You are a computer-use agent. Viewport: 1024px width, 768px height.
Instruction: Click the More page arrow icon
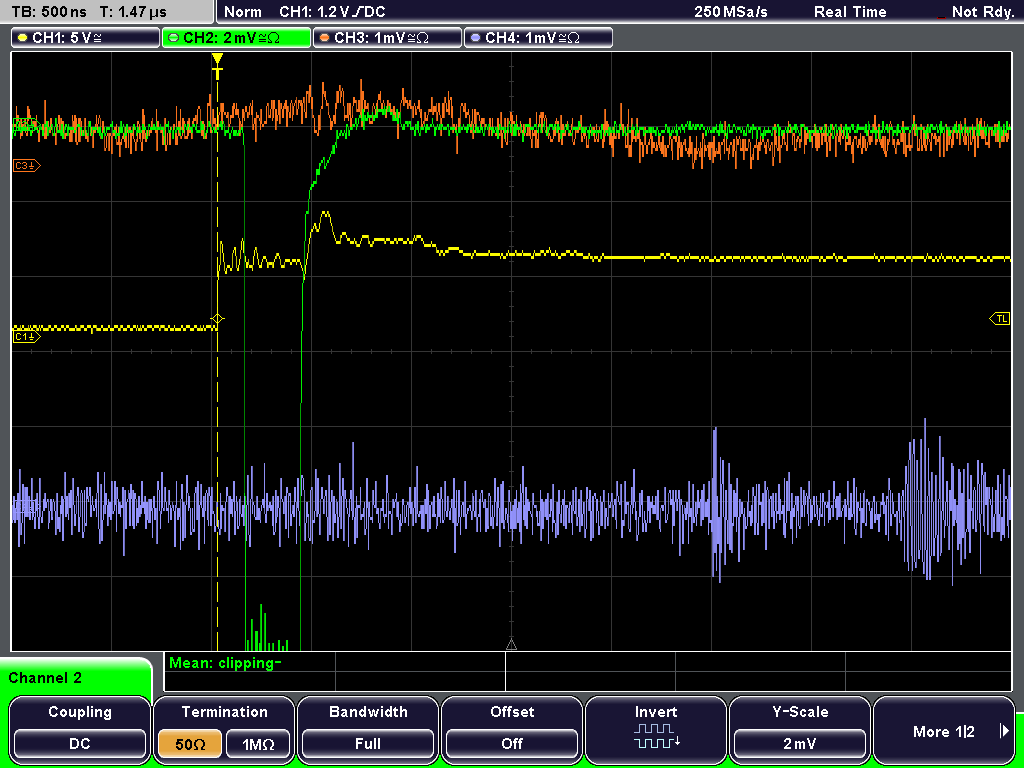click(x=1004, y=731)
